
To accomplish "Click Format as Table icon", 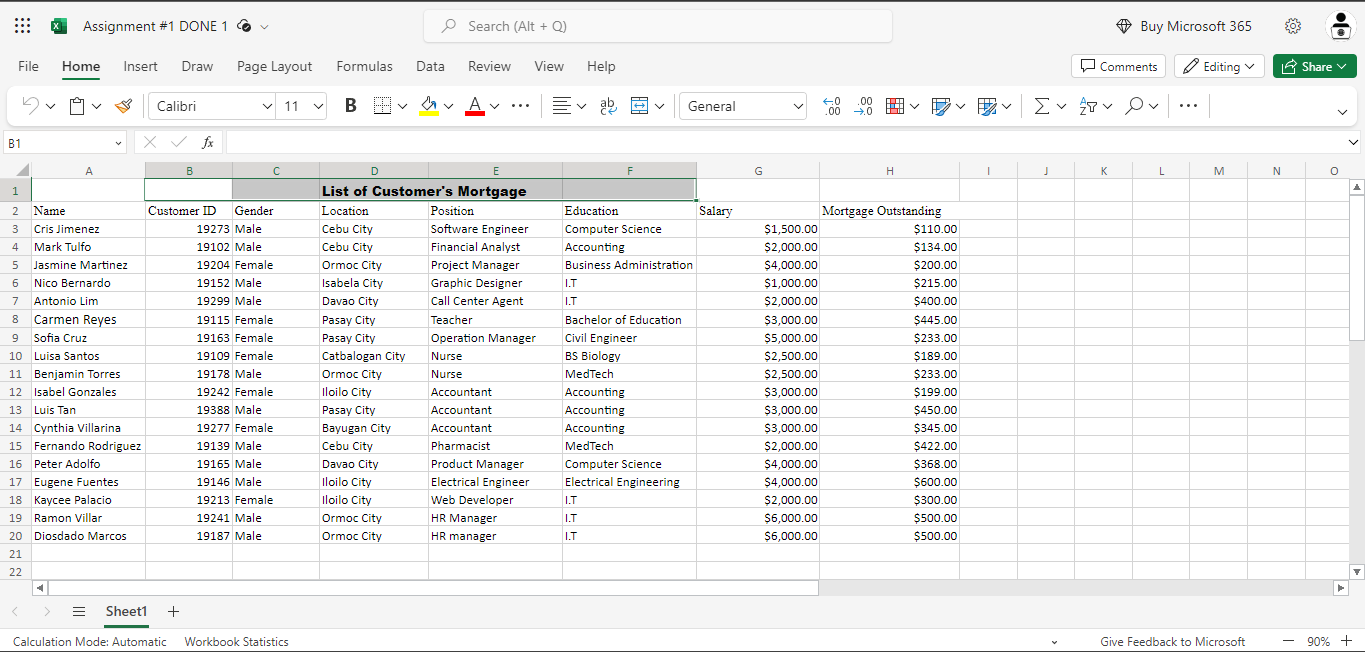I will pyautogui.click(x=941, y=106).
